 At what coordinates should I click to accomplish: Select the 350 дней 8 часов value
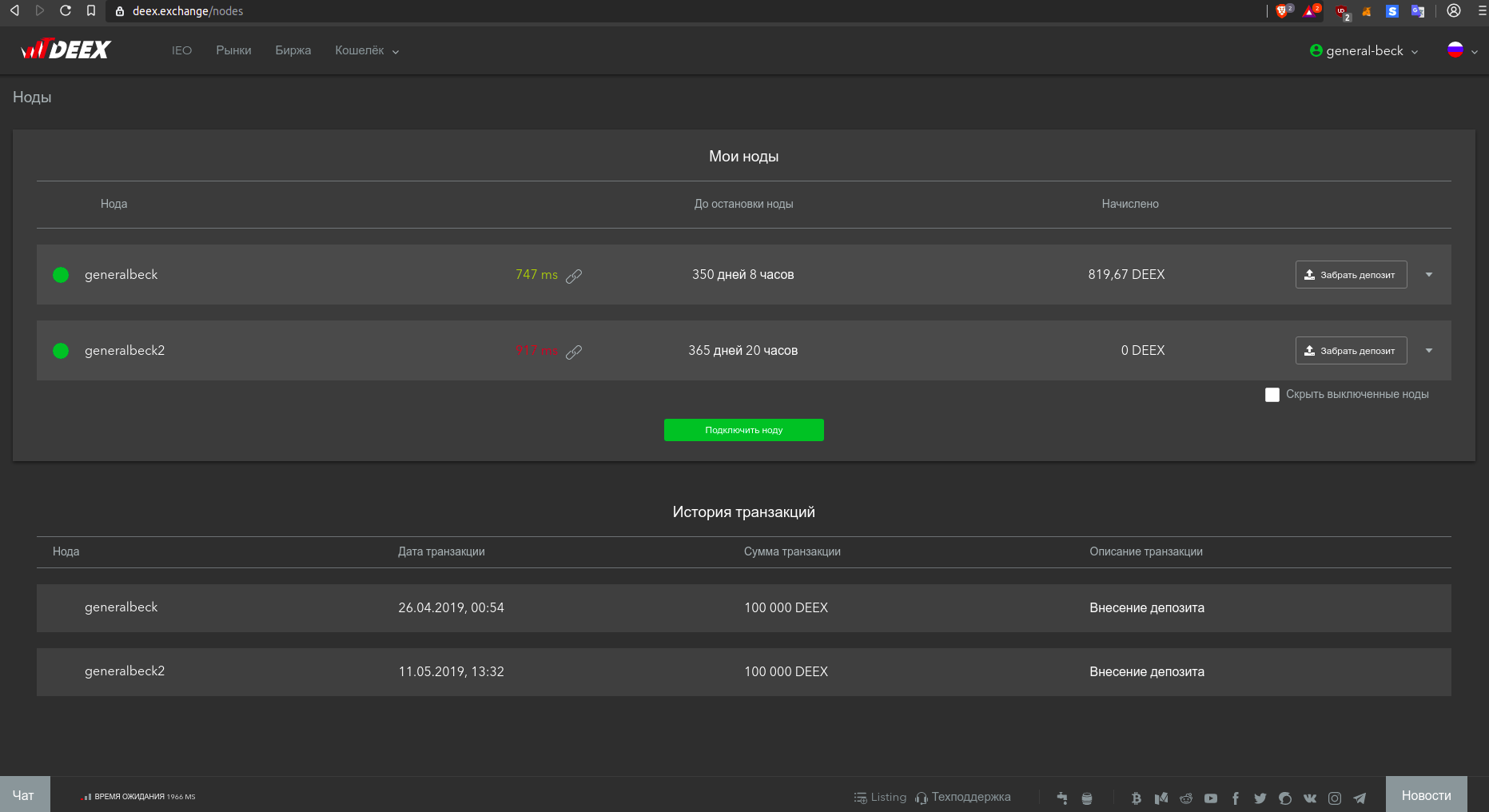click(x=743, y=275)
